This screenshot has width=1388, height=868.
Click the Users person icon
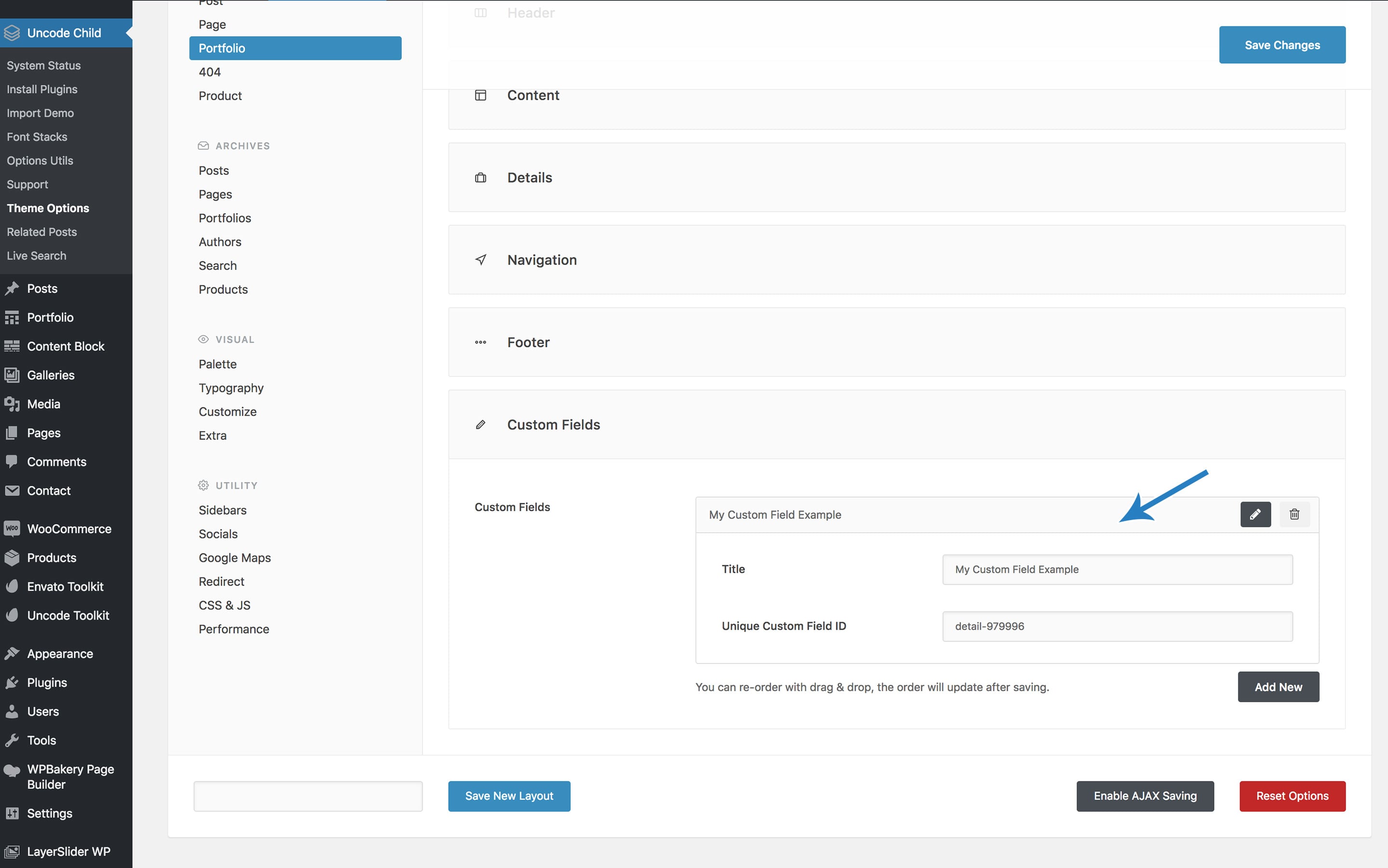click(x=12, y=711)
